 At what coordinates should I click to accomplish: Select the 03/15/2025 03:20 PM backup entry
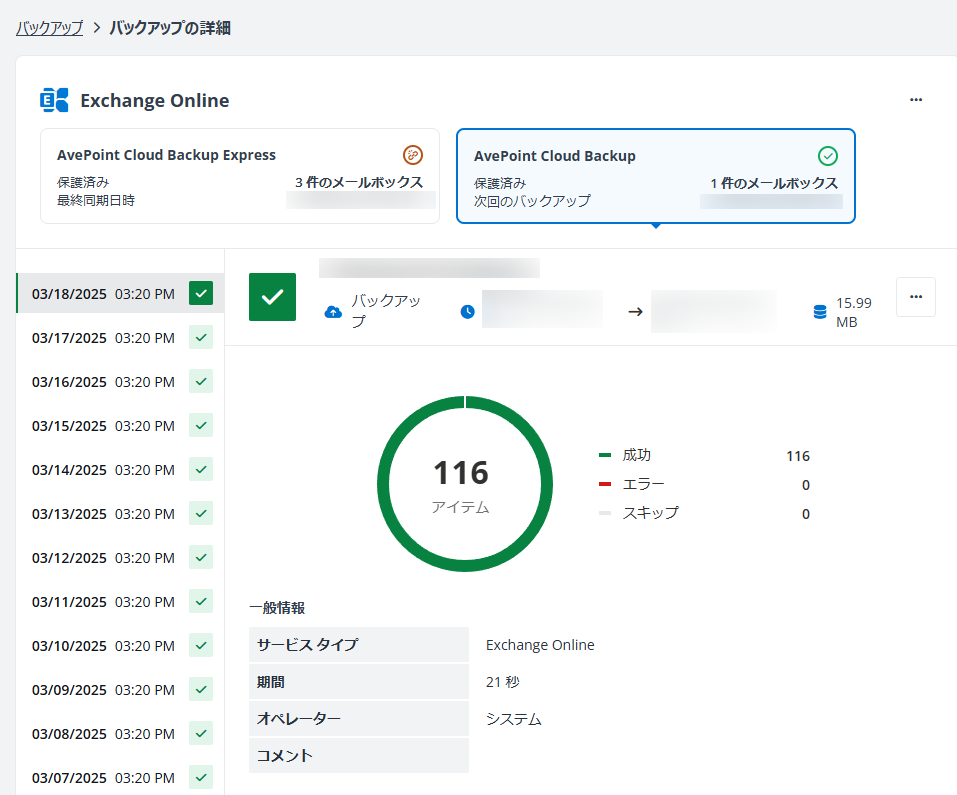120,425
